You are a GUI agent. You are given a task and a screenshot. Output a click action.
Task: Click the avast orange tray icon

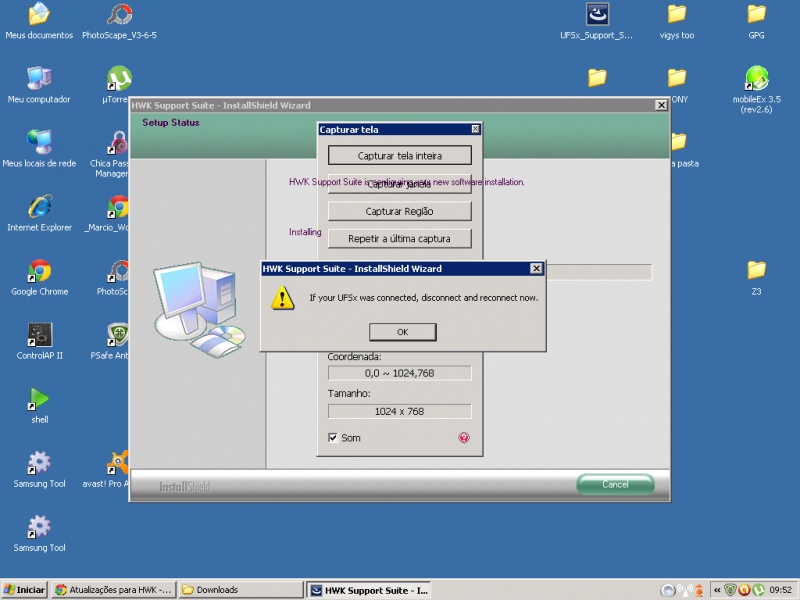tap(744, 590)
